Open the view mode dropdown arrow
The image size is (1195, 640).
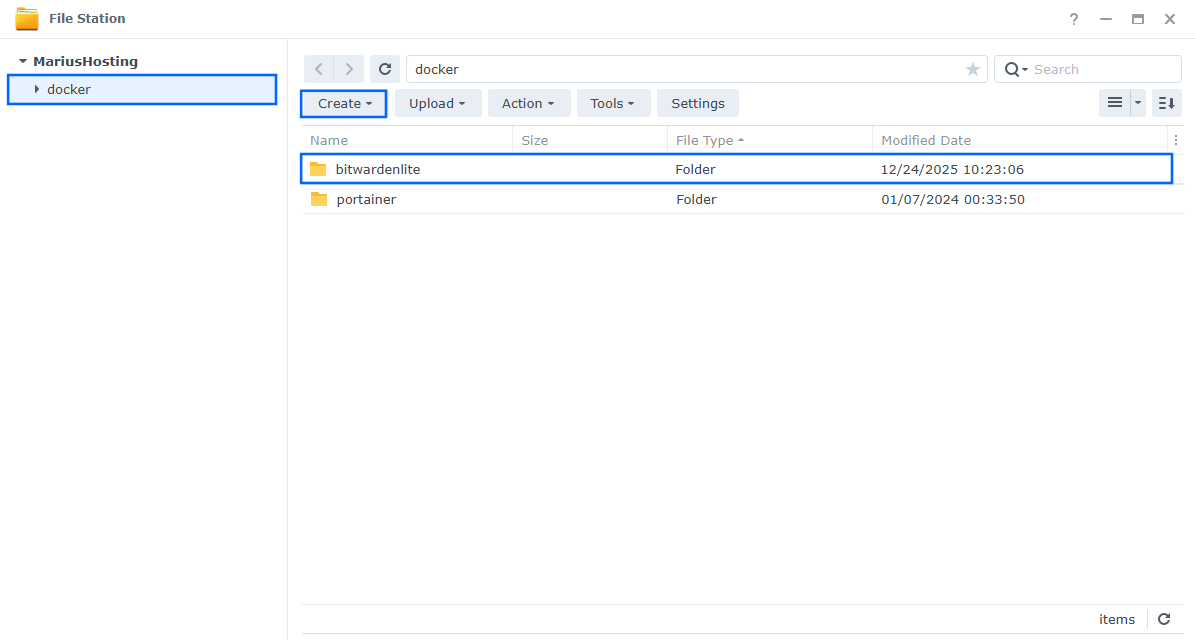click(x=1136, y=103)
